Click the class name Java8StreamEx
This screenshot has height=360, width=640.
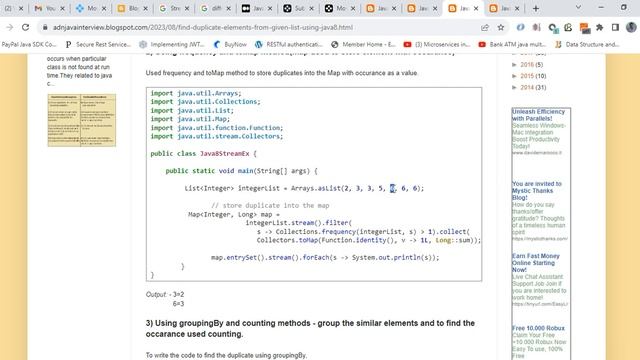pos(224,153)
